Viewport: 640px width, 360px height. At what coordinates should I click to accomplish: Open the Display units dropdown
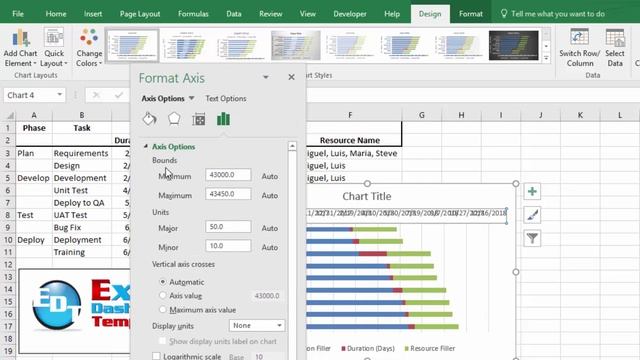click(257, 325)
